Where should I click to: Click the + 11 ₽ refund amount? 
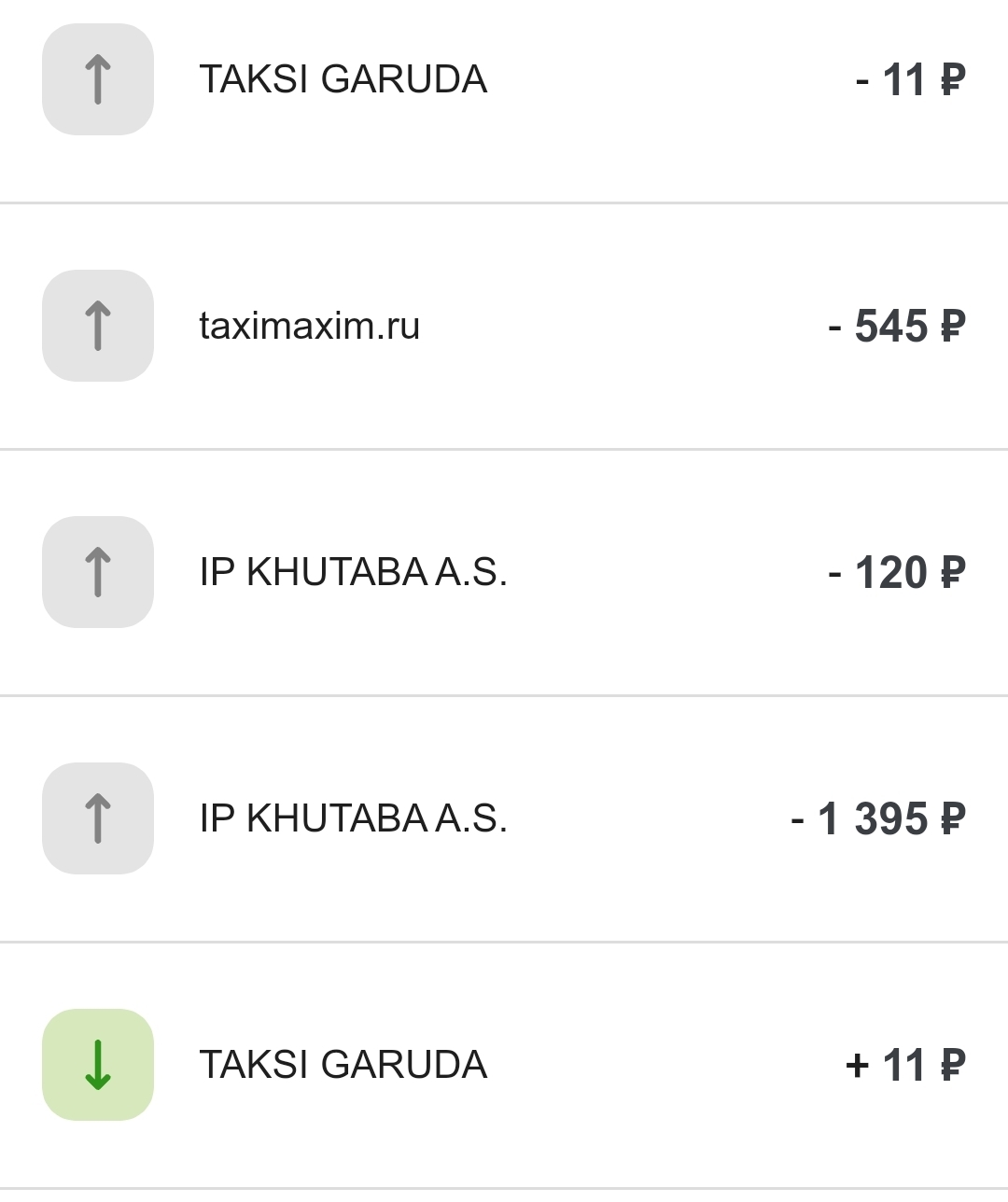[904, 1065]
